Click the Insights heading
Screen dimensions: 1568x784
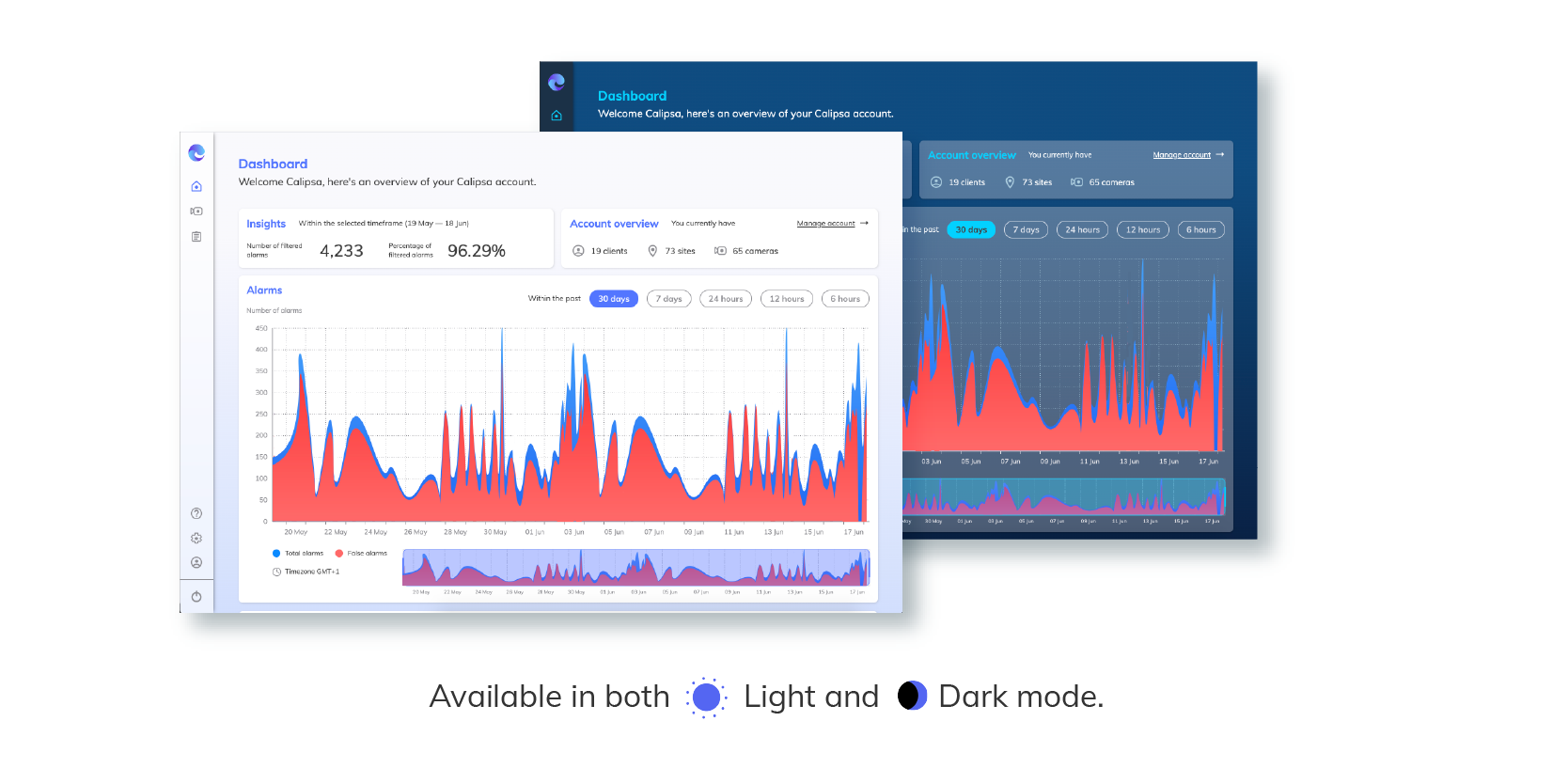[266, 224]
